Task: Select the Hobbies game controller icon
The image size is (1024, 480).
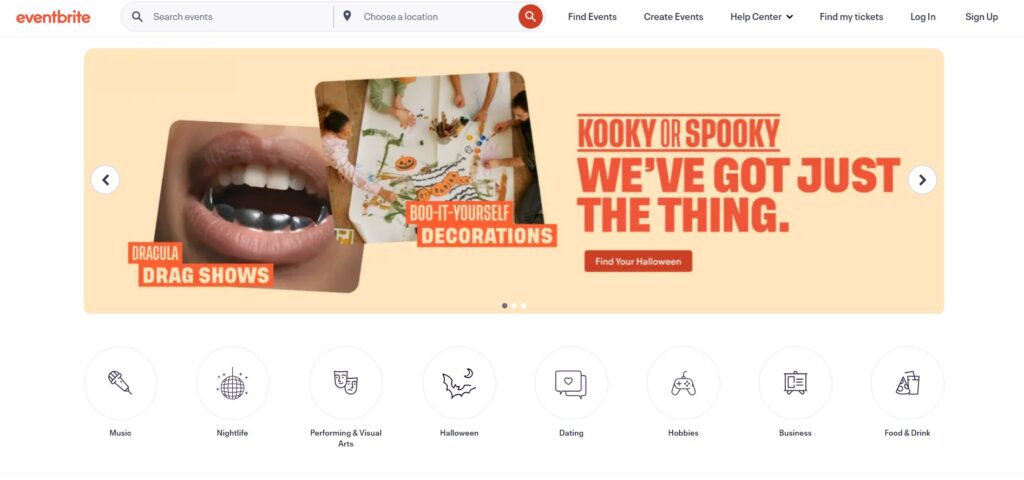Action: 683,383
